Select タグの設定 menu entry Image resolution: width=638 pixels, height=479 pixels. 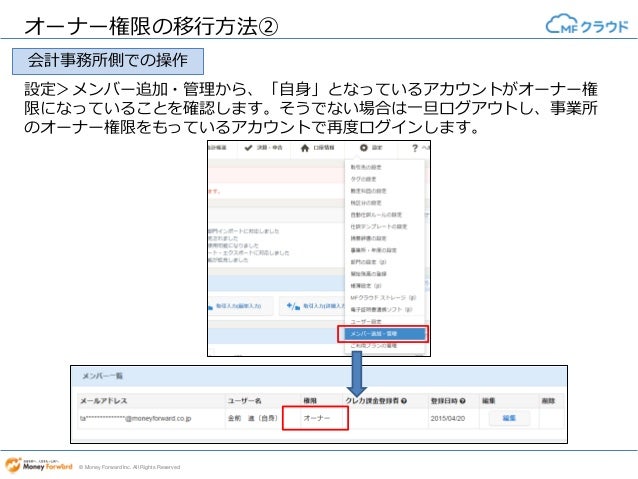[363, 179]
